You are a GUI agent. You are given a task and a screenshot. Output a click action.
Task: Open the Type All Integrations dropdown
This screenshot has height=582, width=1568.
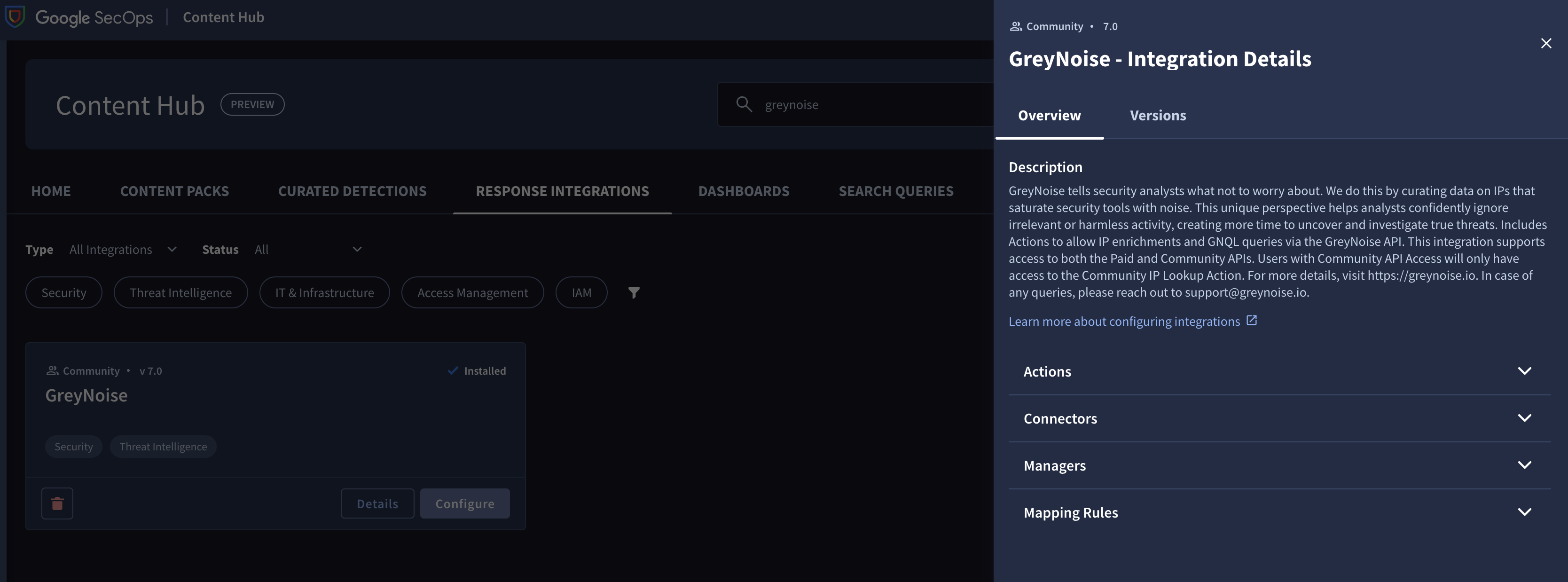pos(122,250)
